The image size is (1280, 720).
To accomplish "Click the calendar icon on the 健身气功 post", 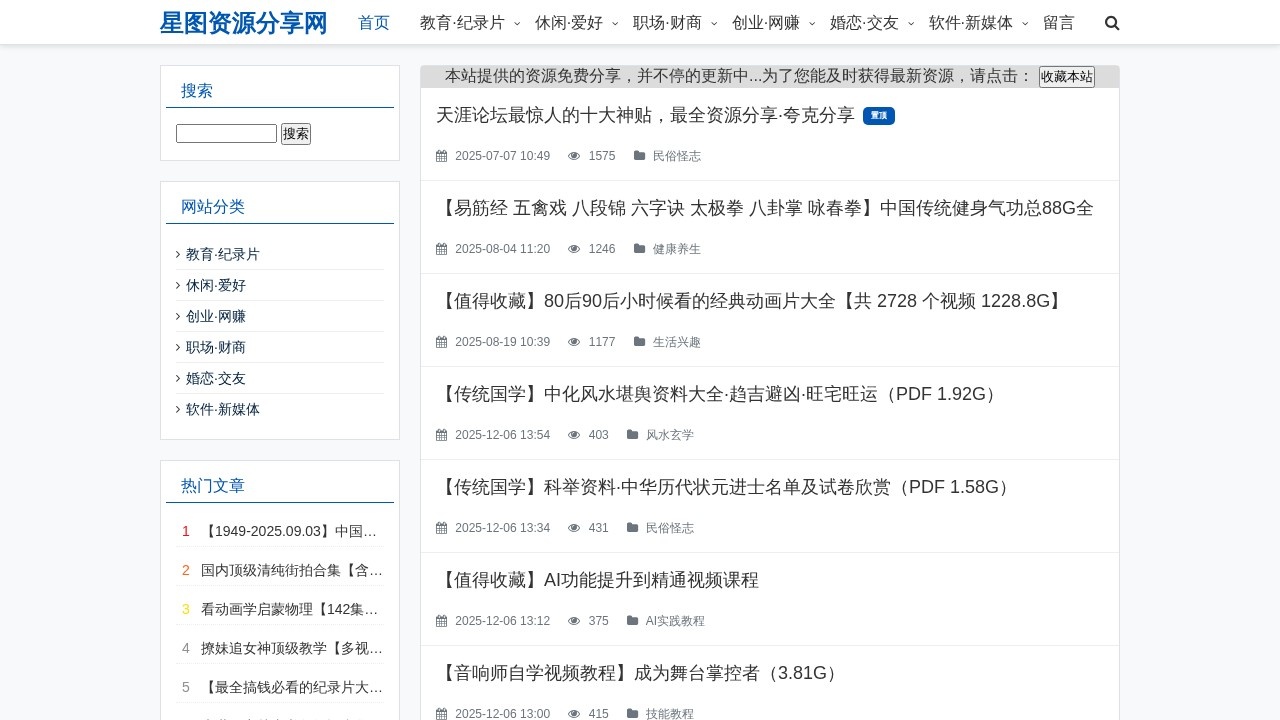I will pos(441,249).
